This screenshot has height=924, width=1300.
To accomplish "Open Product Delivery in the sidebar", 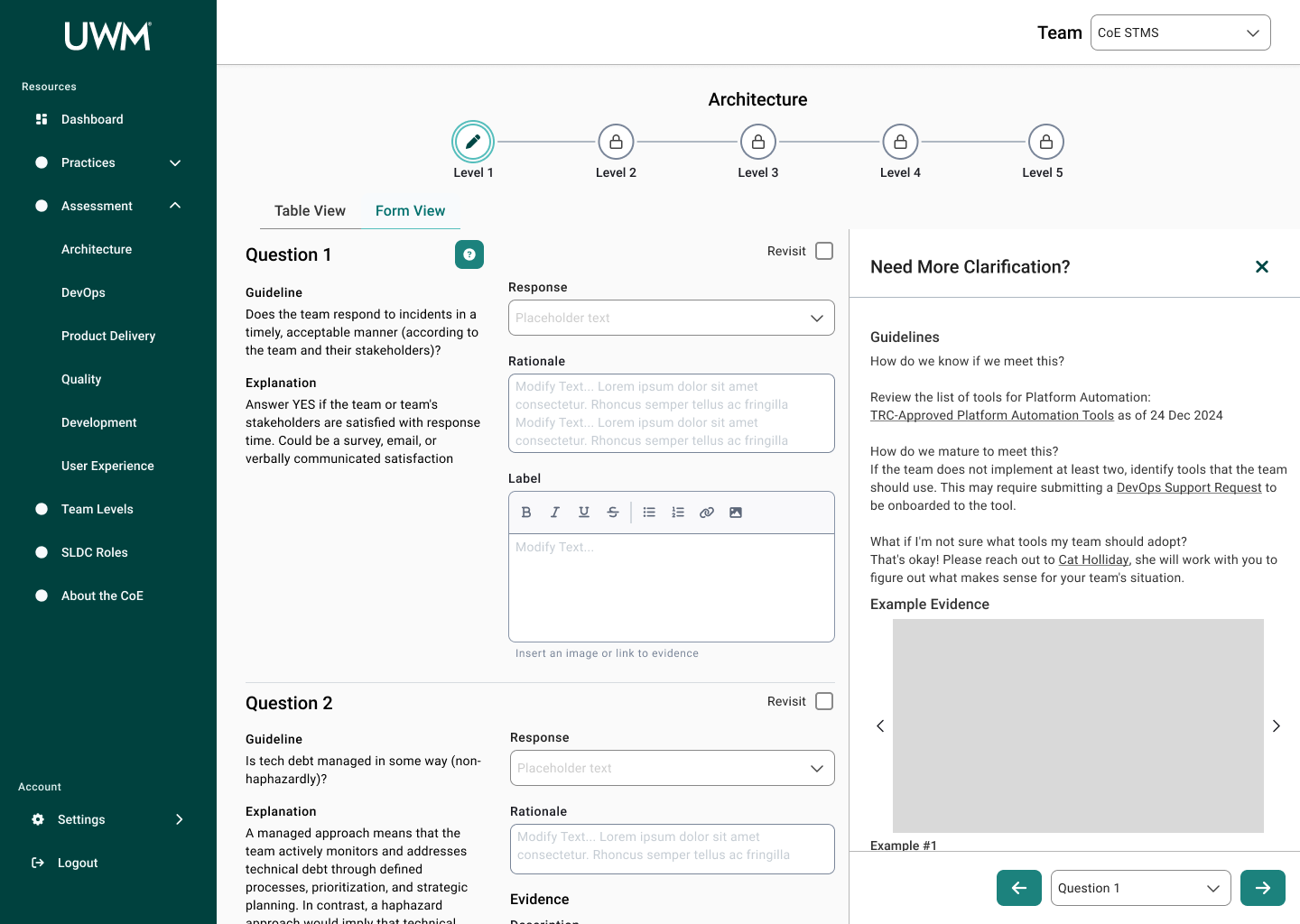I will click(108, 336).
